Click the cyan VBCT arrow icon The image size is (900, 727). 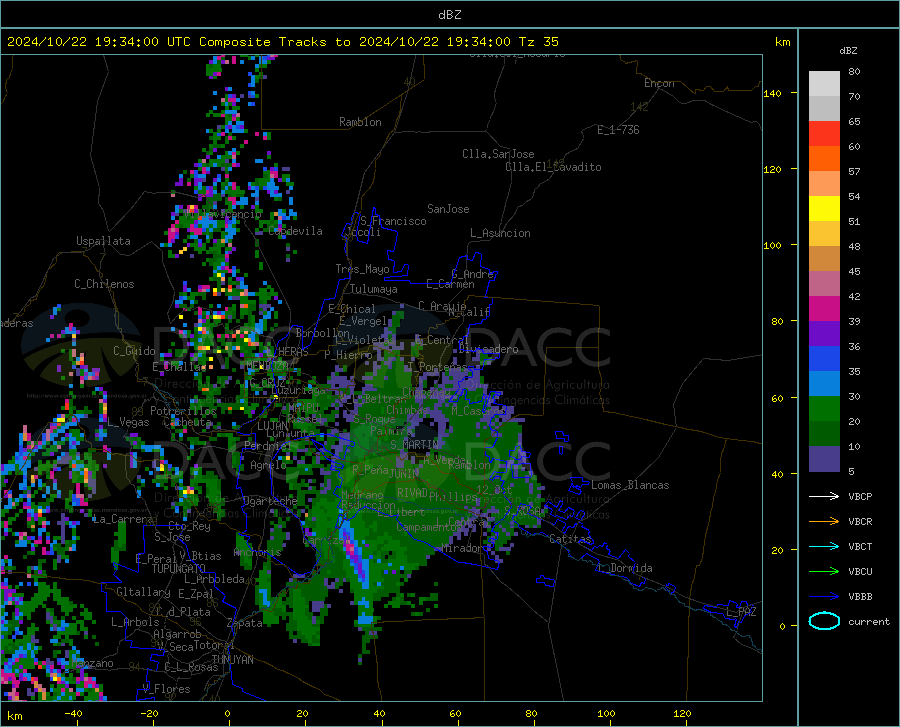[x=824, y=546]
